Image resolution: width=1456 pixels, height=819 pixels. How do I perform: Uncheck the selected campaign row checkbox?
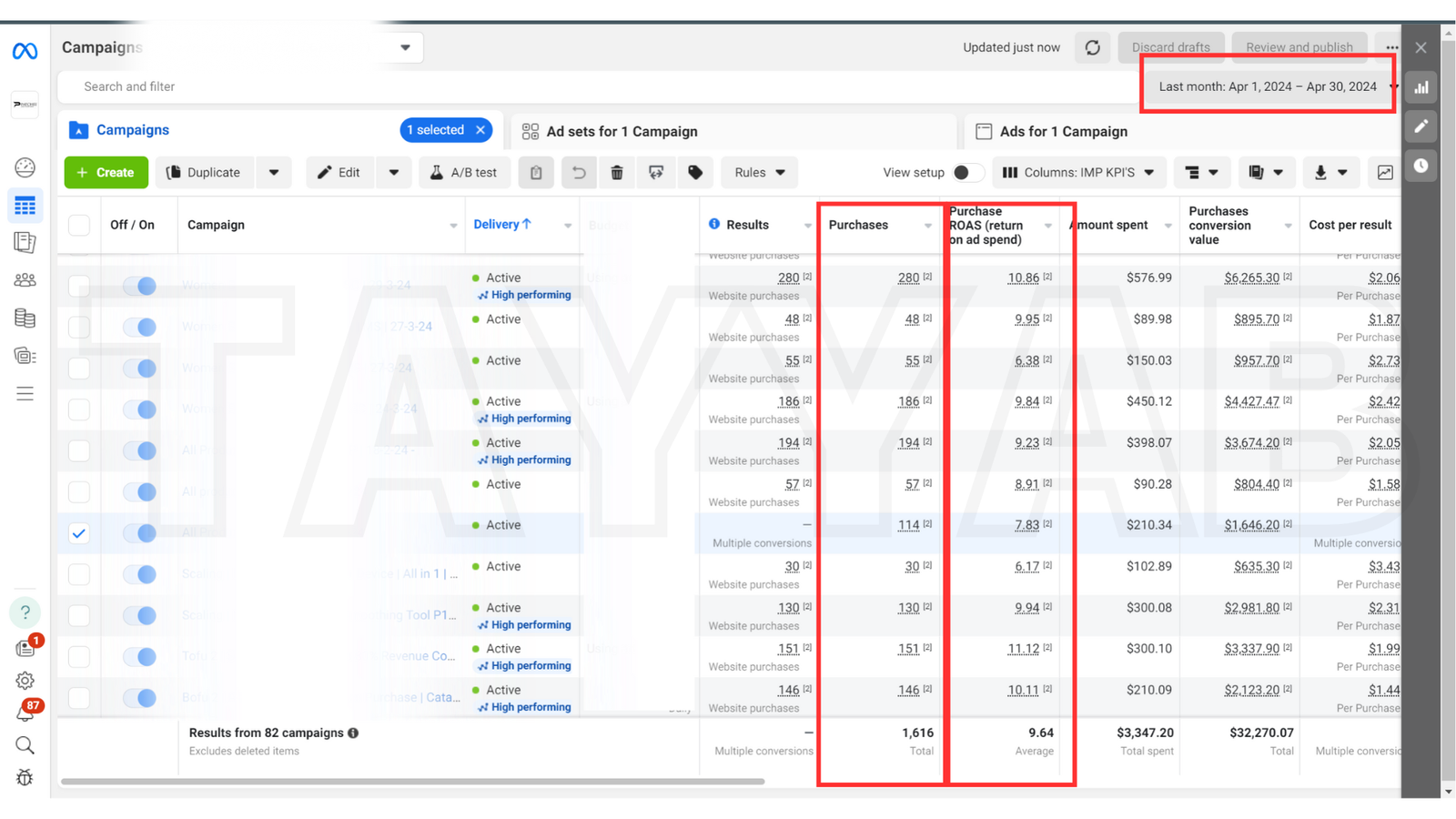79,533
